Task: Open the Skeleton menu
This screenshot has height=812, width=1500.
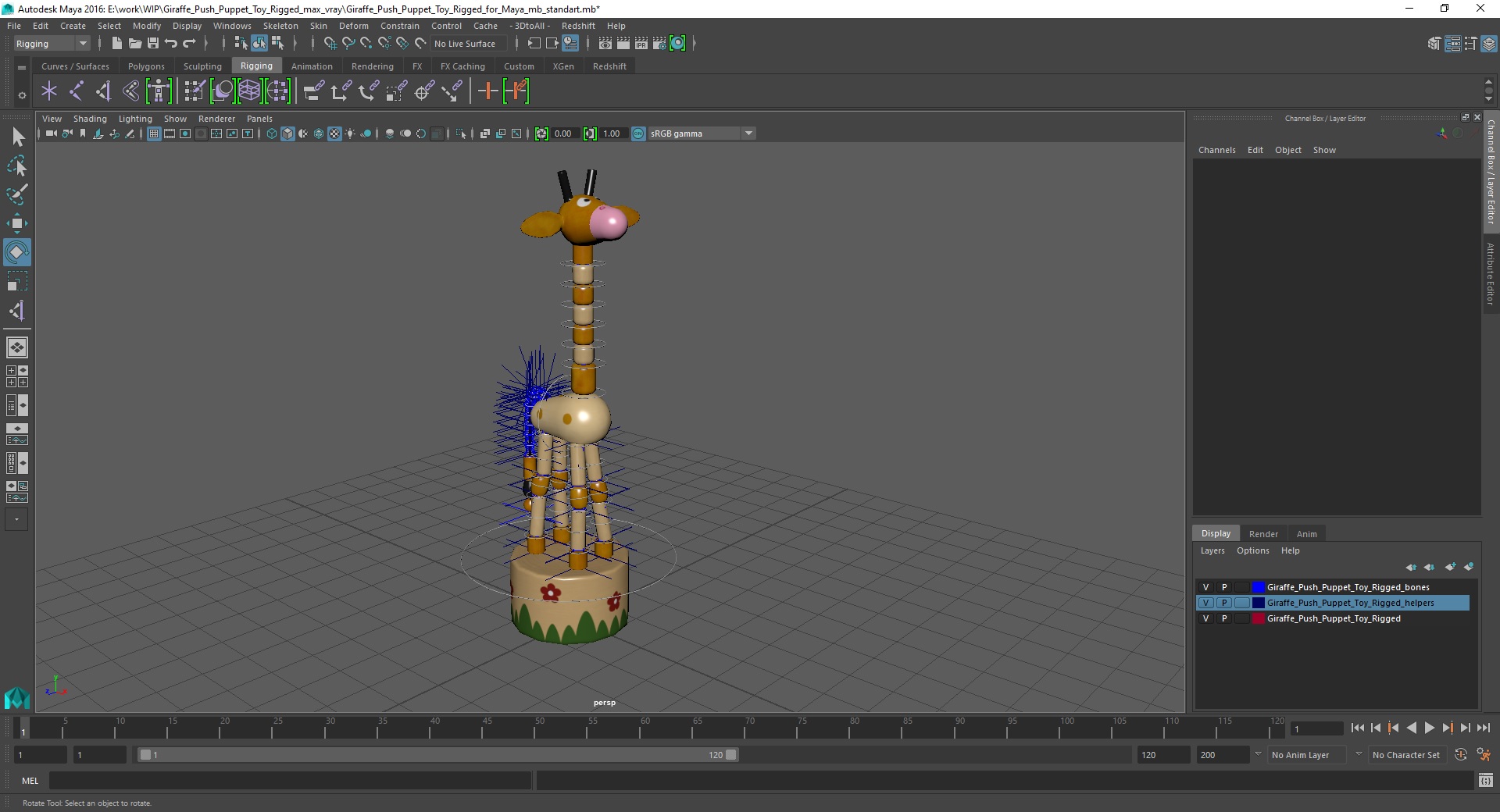Action: 280,26
